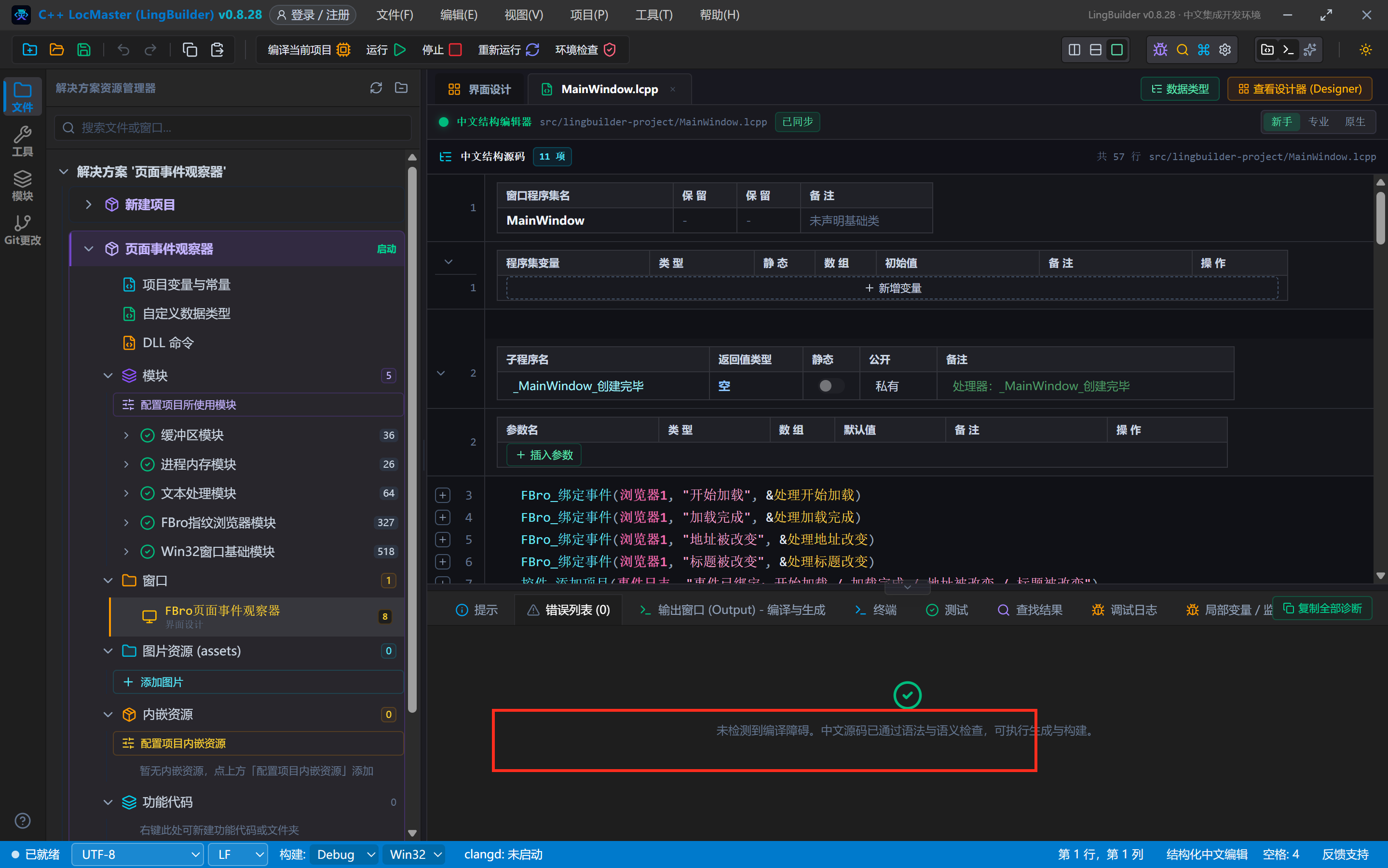The height and width of the screenshot is (868, 1388).
Task: Click the solution explorer vertical scrollbar
Action: (x=412, y=439)
